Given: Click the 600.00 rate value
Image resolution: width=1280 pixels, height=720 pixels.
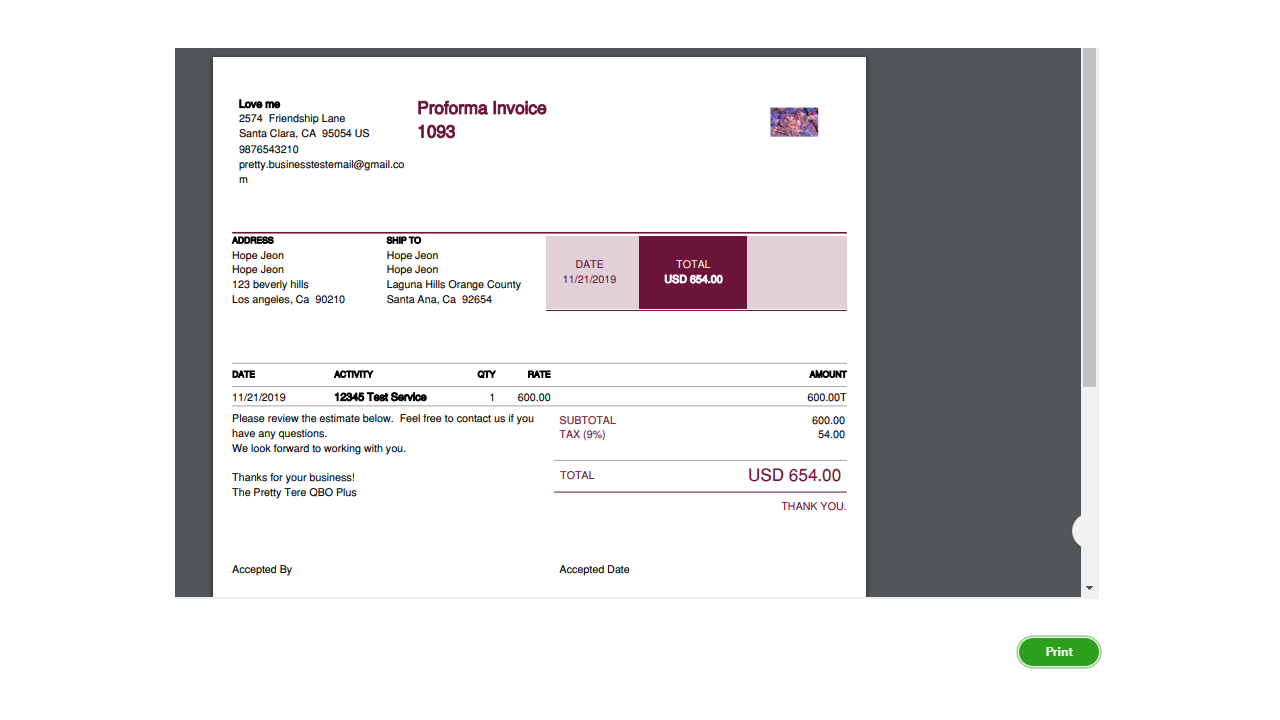Looking at the screenshot, I should pyautogui.click(x=534, y=397).
